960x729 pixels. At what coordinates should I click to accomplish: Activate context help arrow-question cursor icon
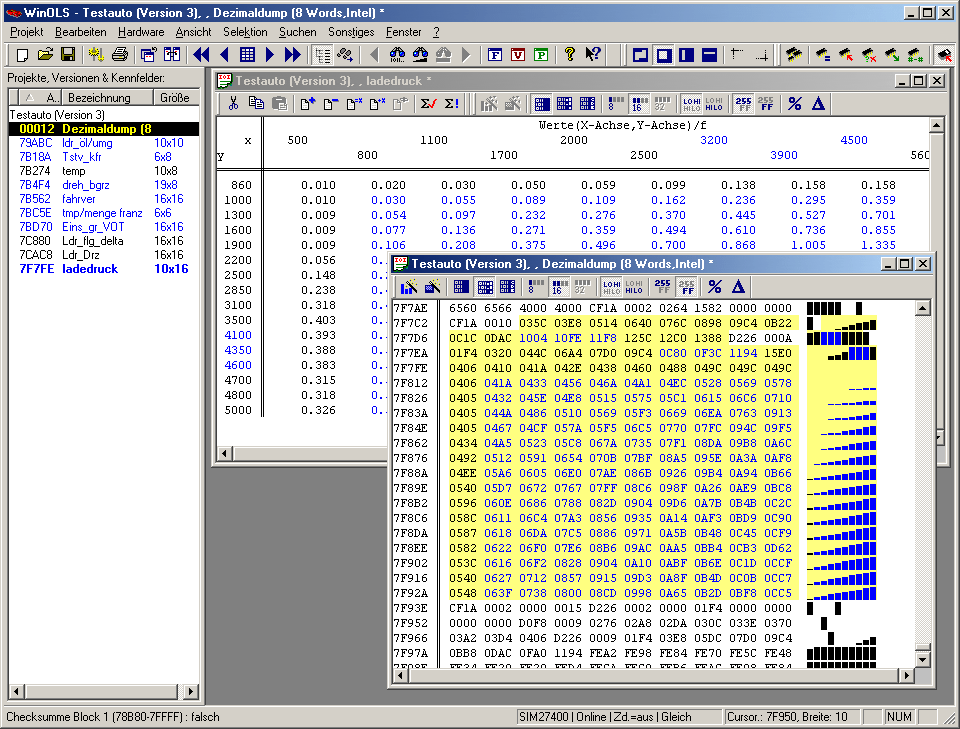(593, 55)
